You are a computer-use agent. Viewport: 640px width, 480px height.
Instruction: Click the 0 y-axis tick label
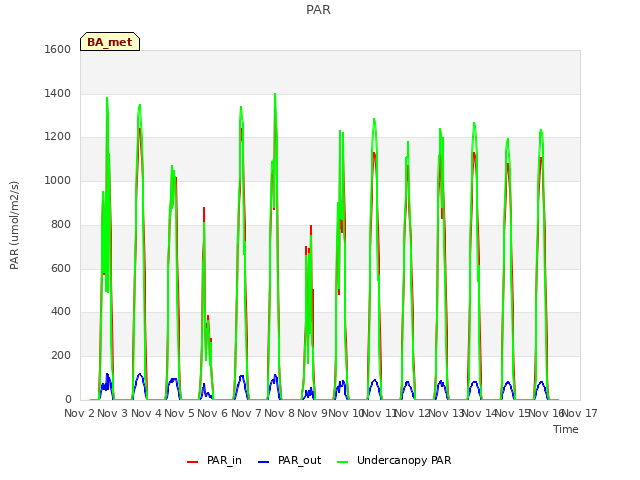(x=68, y=400)
